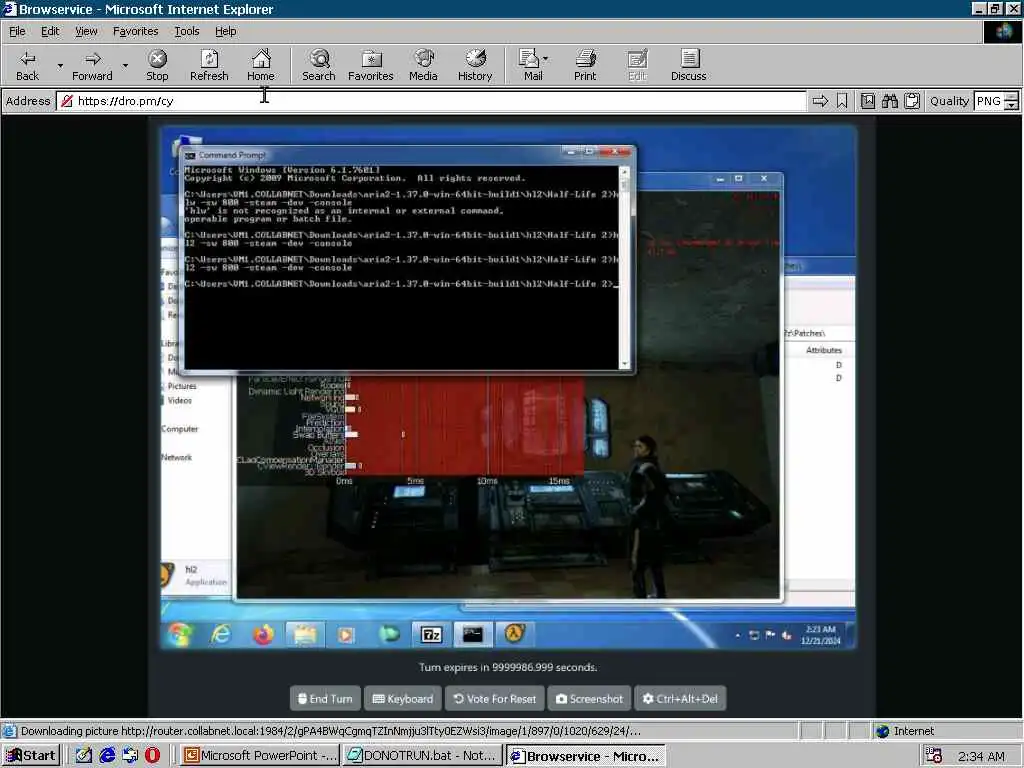Click the Discuss toolbar button
The image size is (1024, 768).
[688, 65]
